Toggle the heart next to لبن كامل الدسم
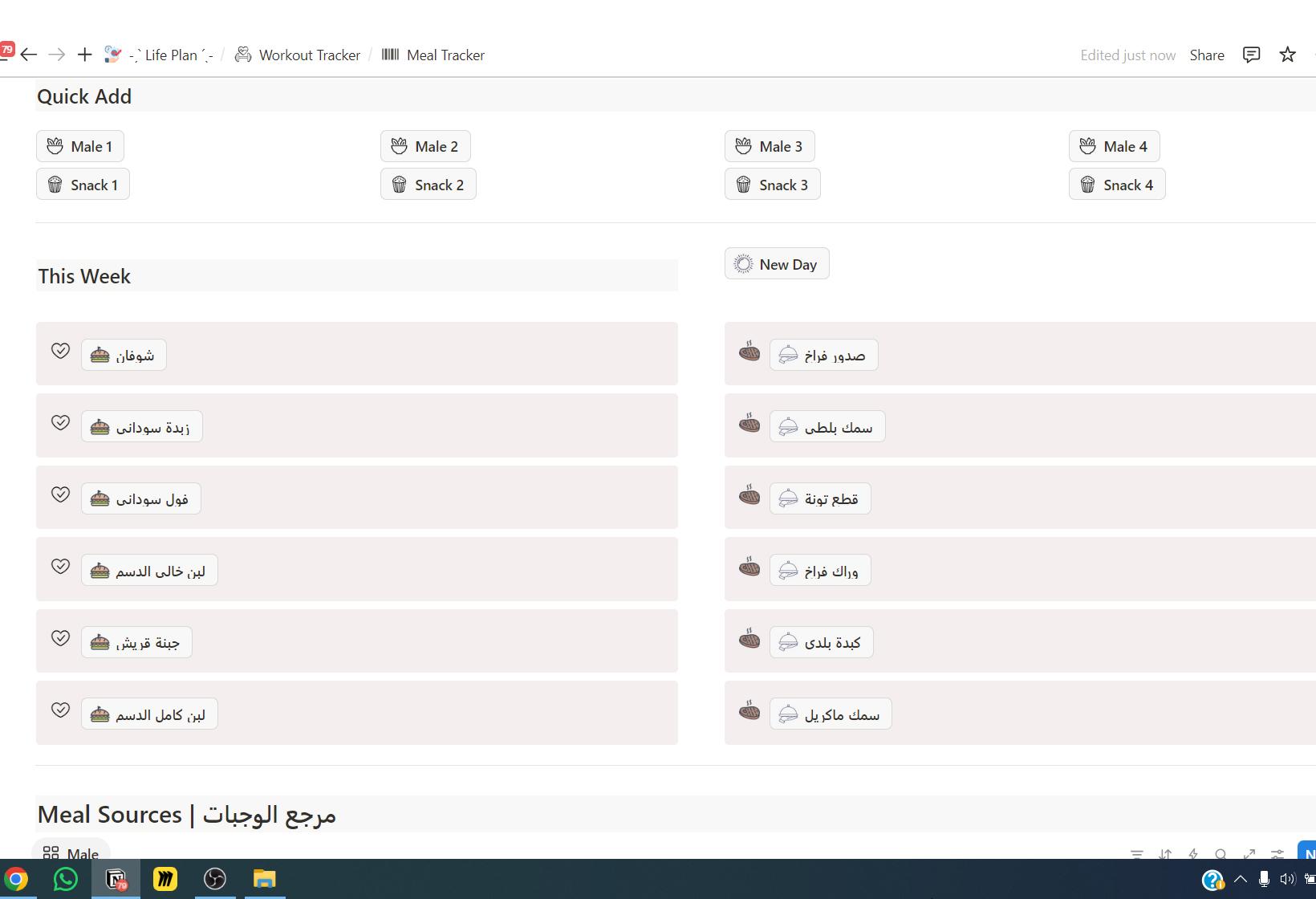 [x=60, y=710]
